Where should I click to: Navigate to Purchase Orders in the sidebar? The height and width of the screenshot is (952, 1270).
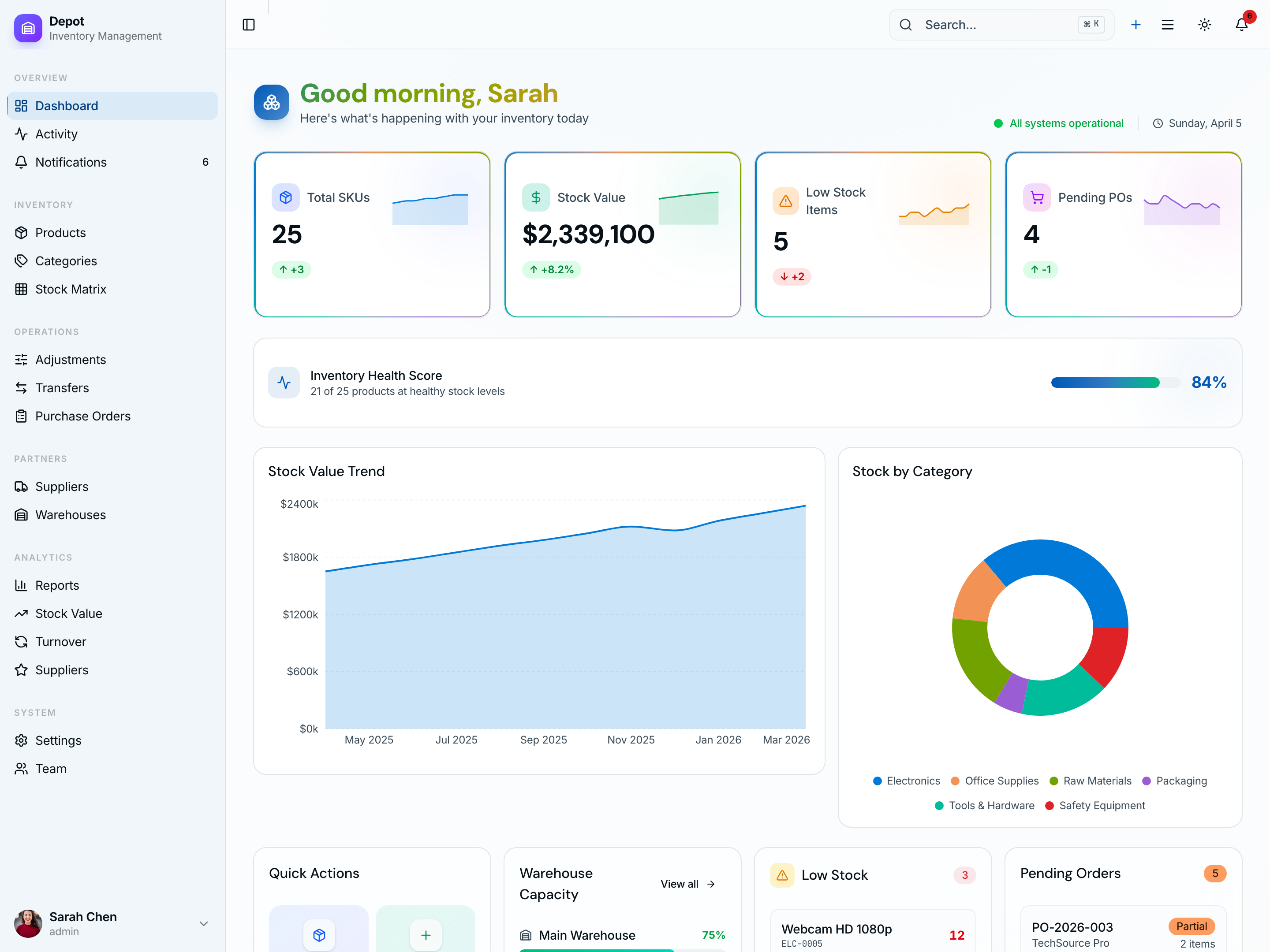82,416
